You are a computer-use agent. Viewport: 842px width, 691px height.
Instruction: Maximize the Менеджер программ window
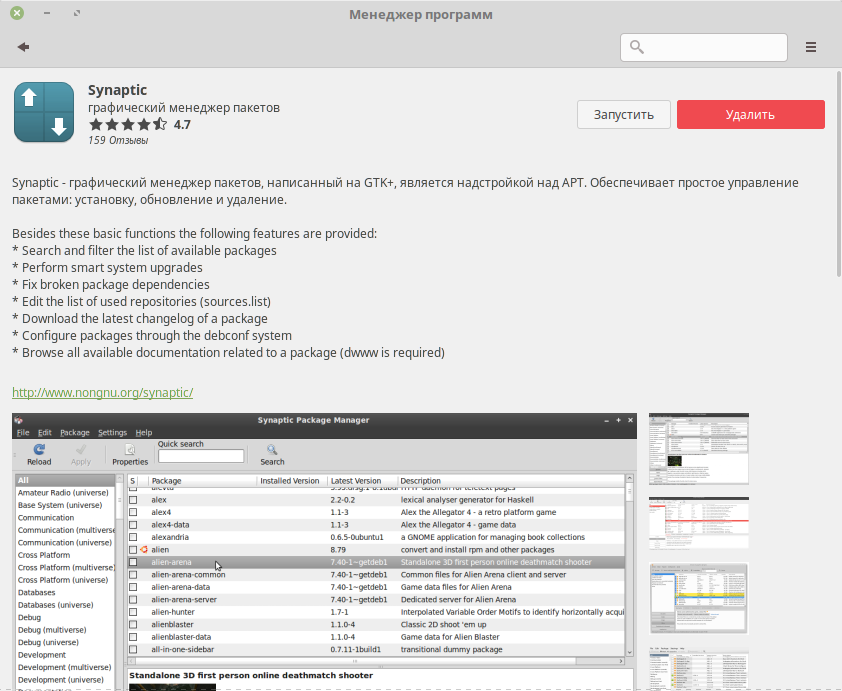point(77,13)
